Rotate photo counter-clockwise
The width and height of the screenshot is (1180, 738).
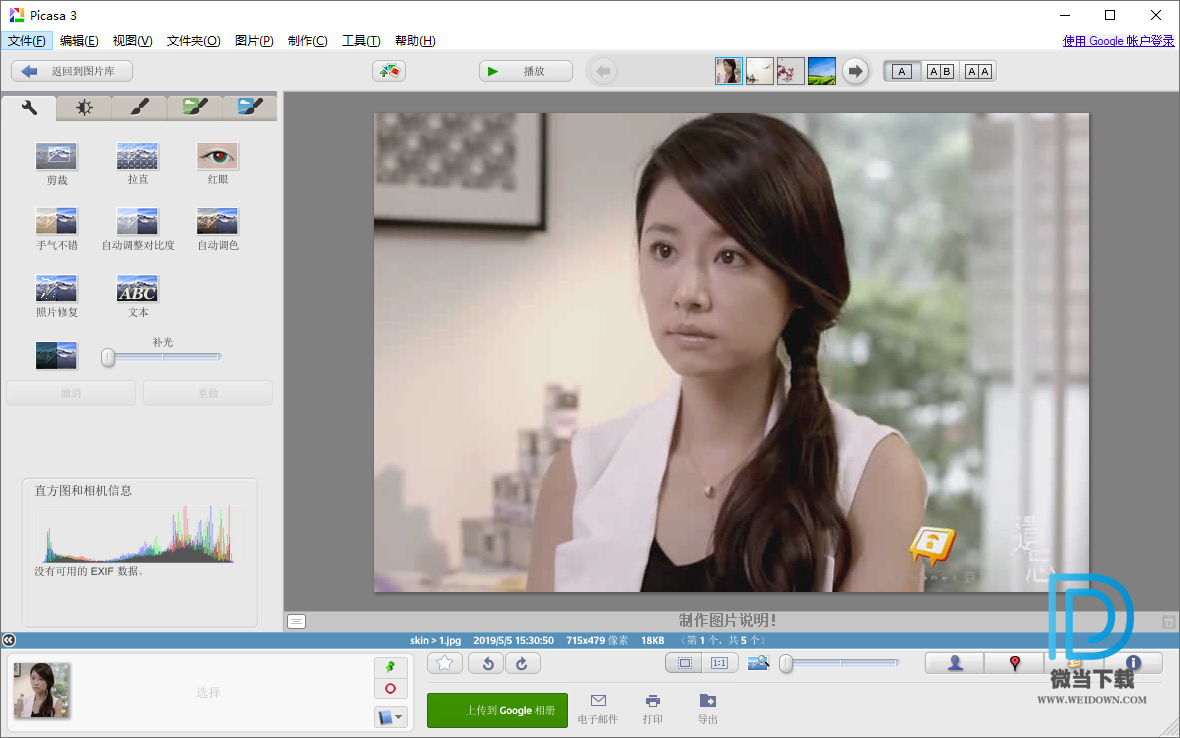point(488,664)
